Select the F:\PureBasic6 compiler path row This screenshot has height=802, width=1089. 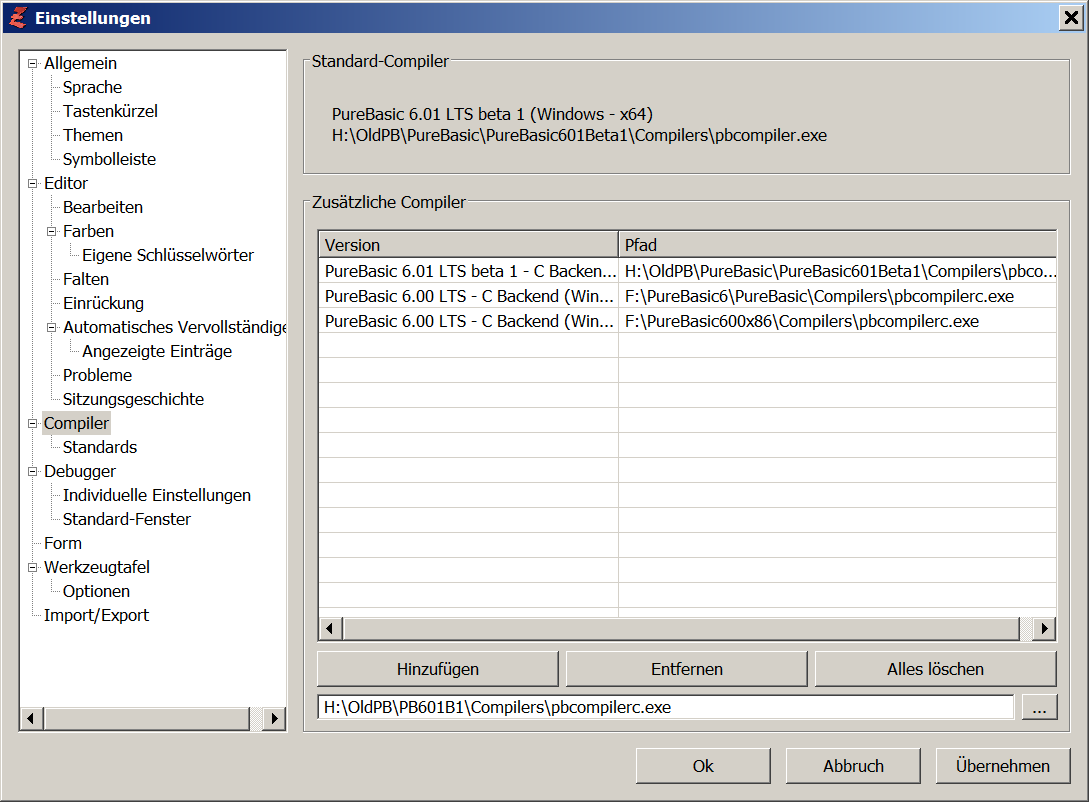point(688,296)
